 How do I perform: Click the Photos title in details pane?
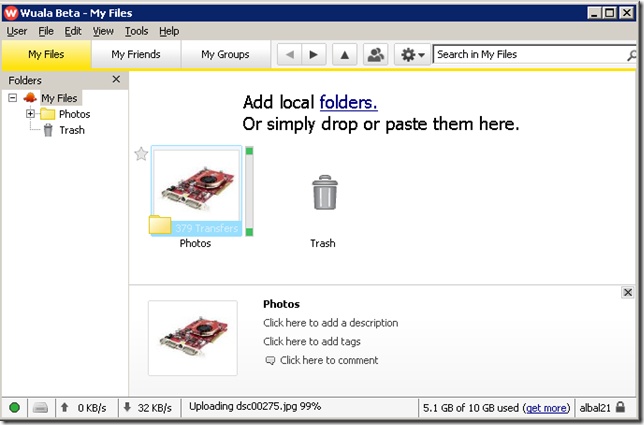(x=281, y=304)
